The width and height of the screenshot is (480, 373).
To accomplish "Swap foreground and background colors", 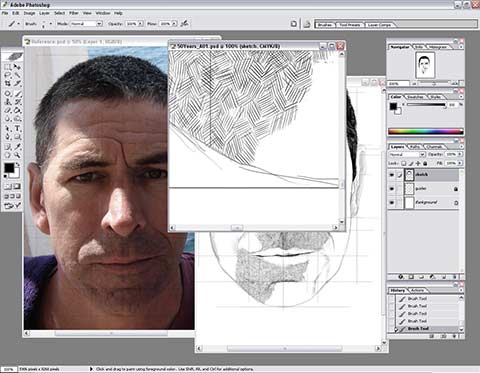I will tap(18, 164).
